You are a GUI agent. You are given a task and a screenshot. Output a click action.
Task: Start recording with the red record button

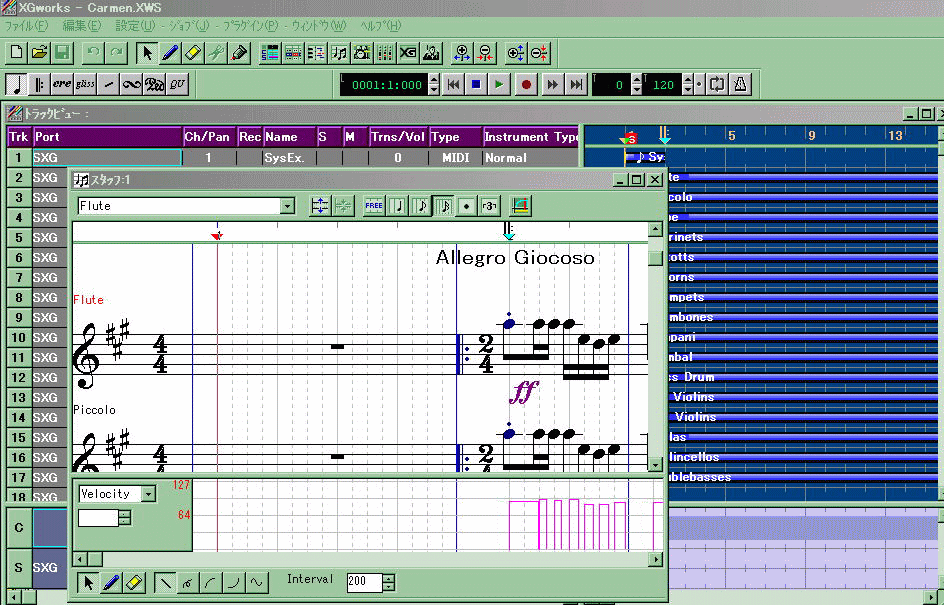526,85
